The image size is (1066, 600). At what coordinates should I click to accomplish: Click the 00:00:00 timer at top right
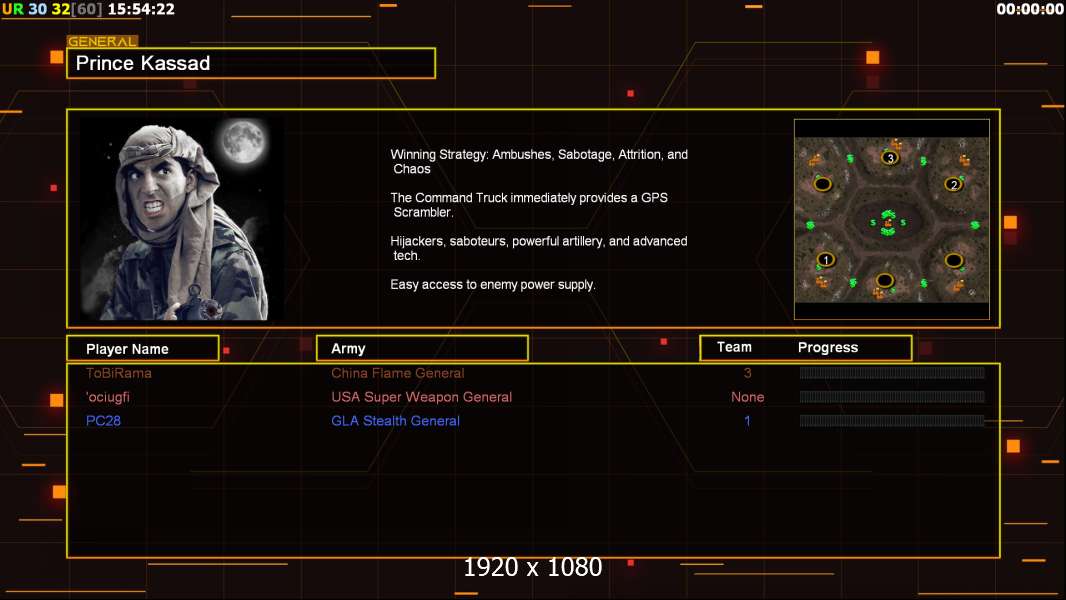1029,9
